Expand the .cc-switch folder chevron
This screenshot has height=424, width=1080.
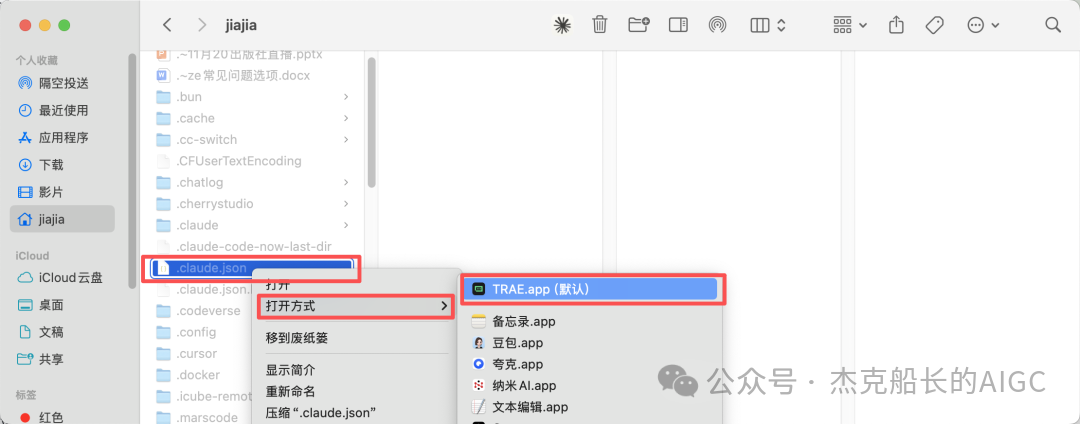[346, 140]
